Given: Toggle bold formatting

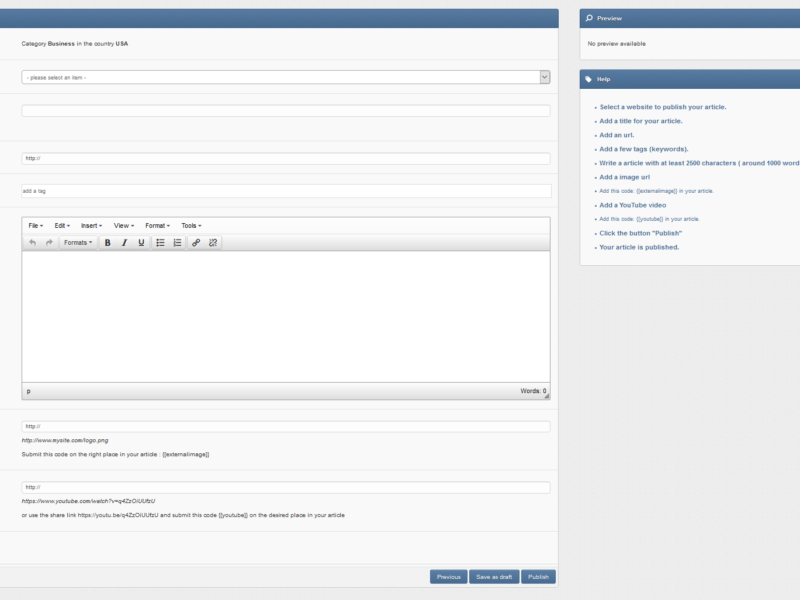Looking at the screenshot, I should coord(108,243).
